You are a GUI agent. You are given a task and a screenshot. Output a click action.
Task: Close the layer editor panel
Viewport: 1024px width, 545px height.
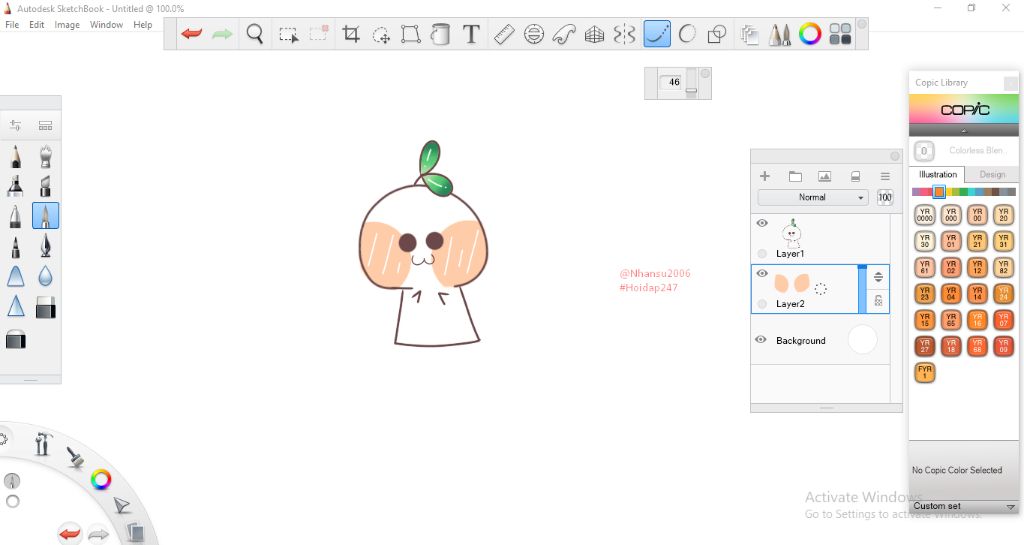pos(895,156)
